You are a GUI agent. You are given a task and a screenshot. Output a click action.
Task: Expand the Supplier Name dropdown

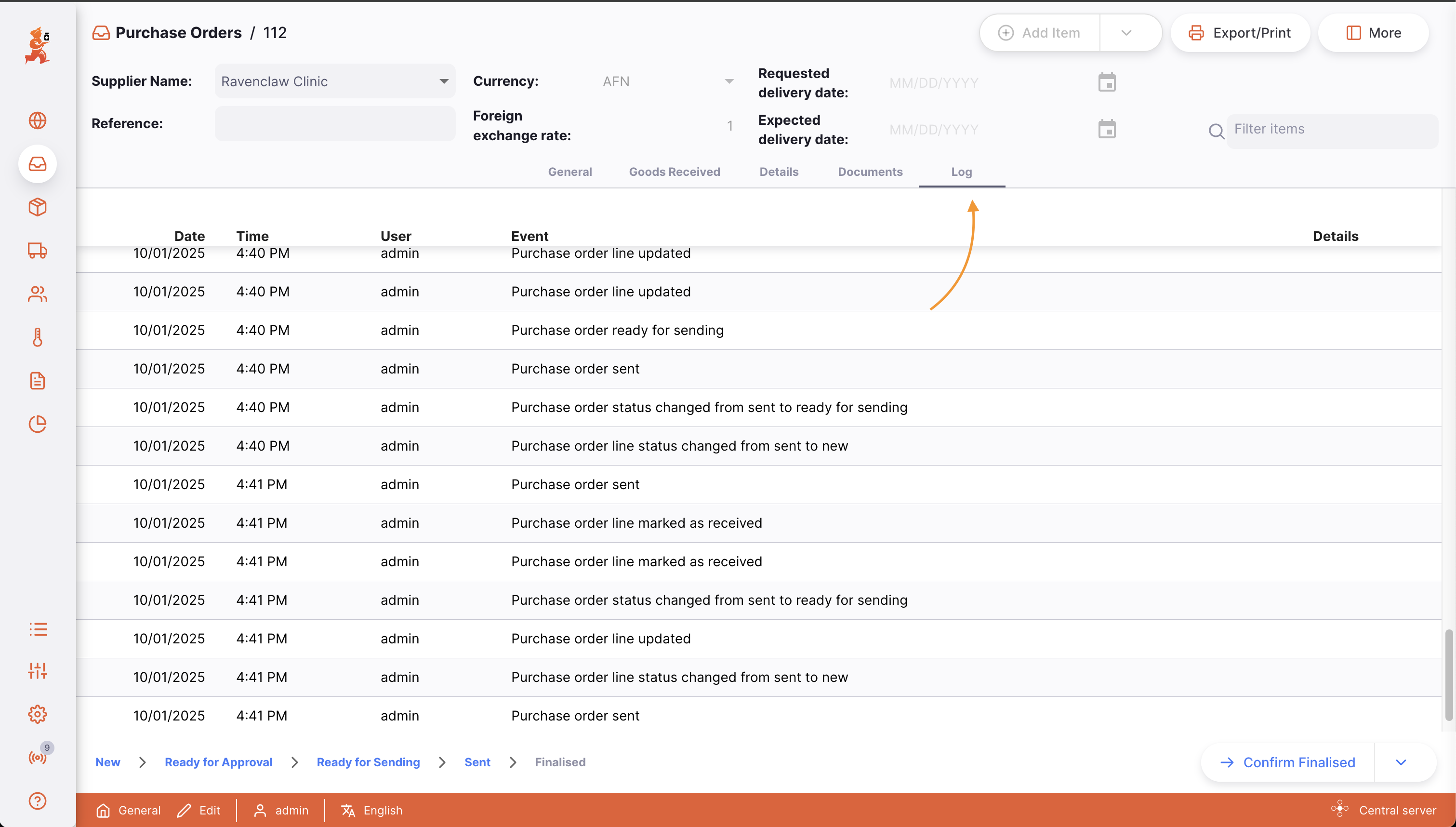(x=443, y=82)
